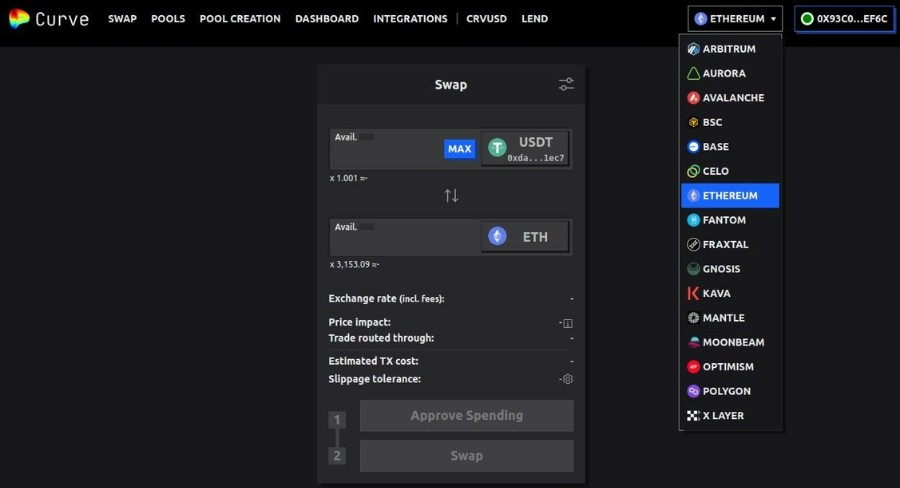Viewport: 900px width, 488px height.
Task: Click the Mantle network icon
Action: coord(693,317)
